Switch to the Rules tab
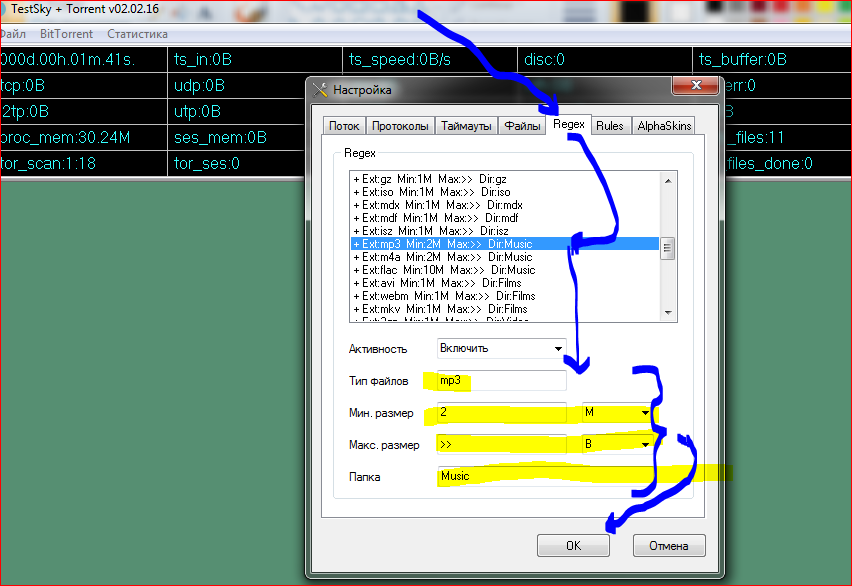Screen dimensions: 852x586 610,126
